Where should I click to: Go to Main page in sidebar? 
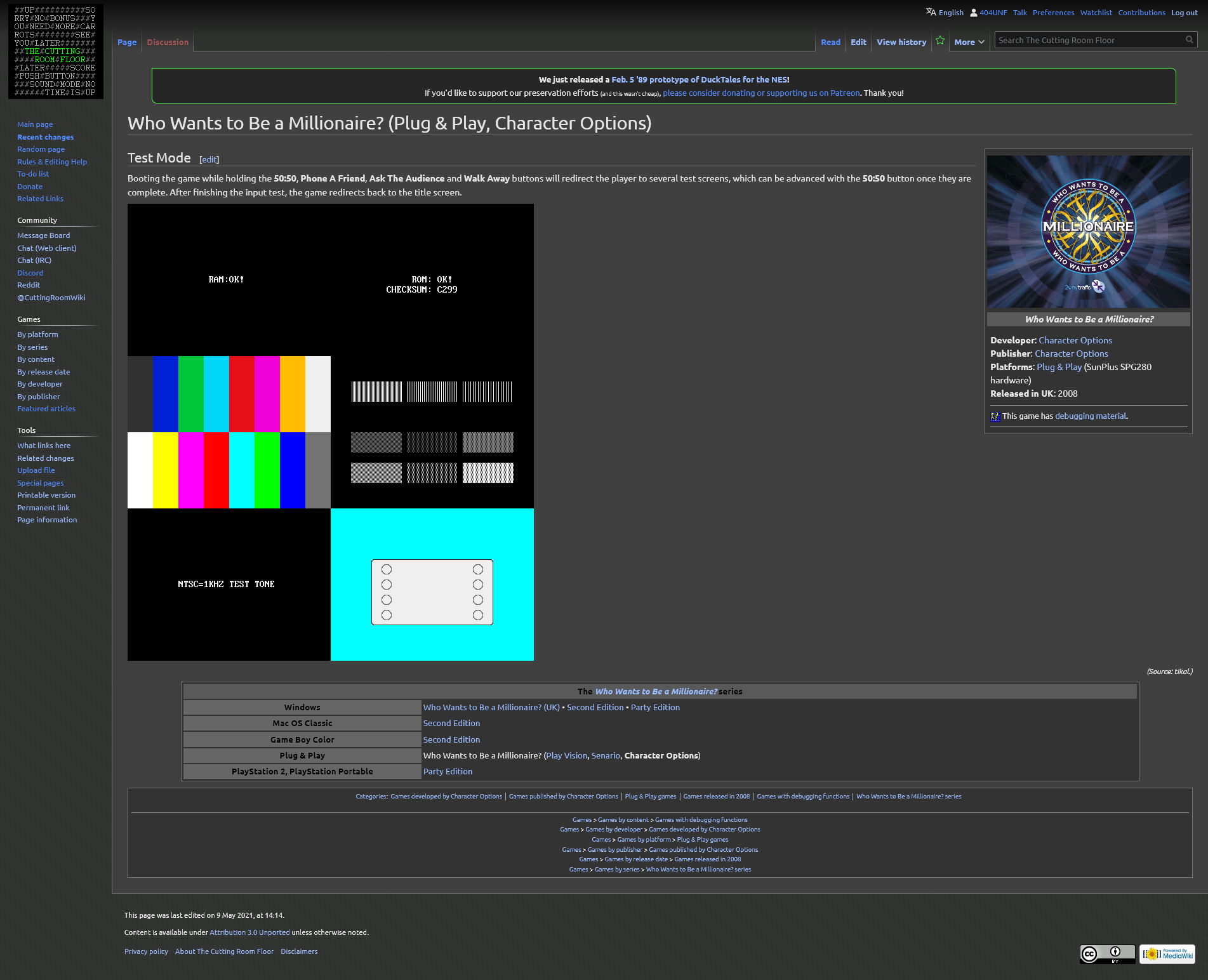point(35,124)
